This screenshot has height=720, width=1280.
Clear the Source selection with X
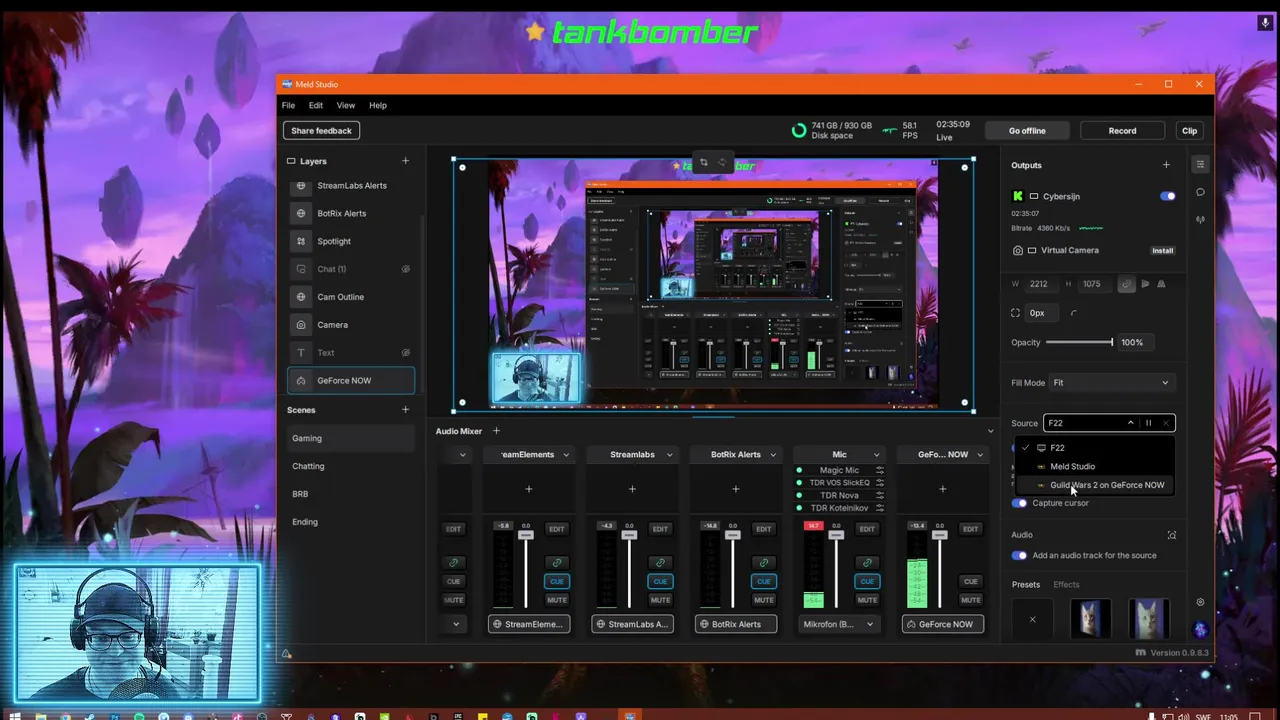[1165, 423]
